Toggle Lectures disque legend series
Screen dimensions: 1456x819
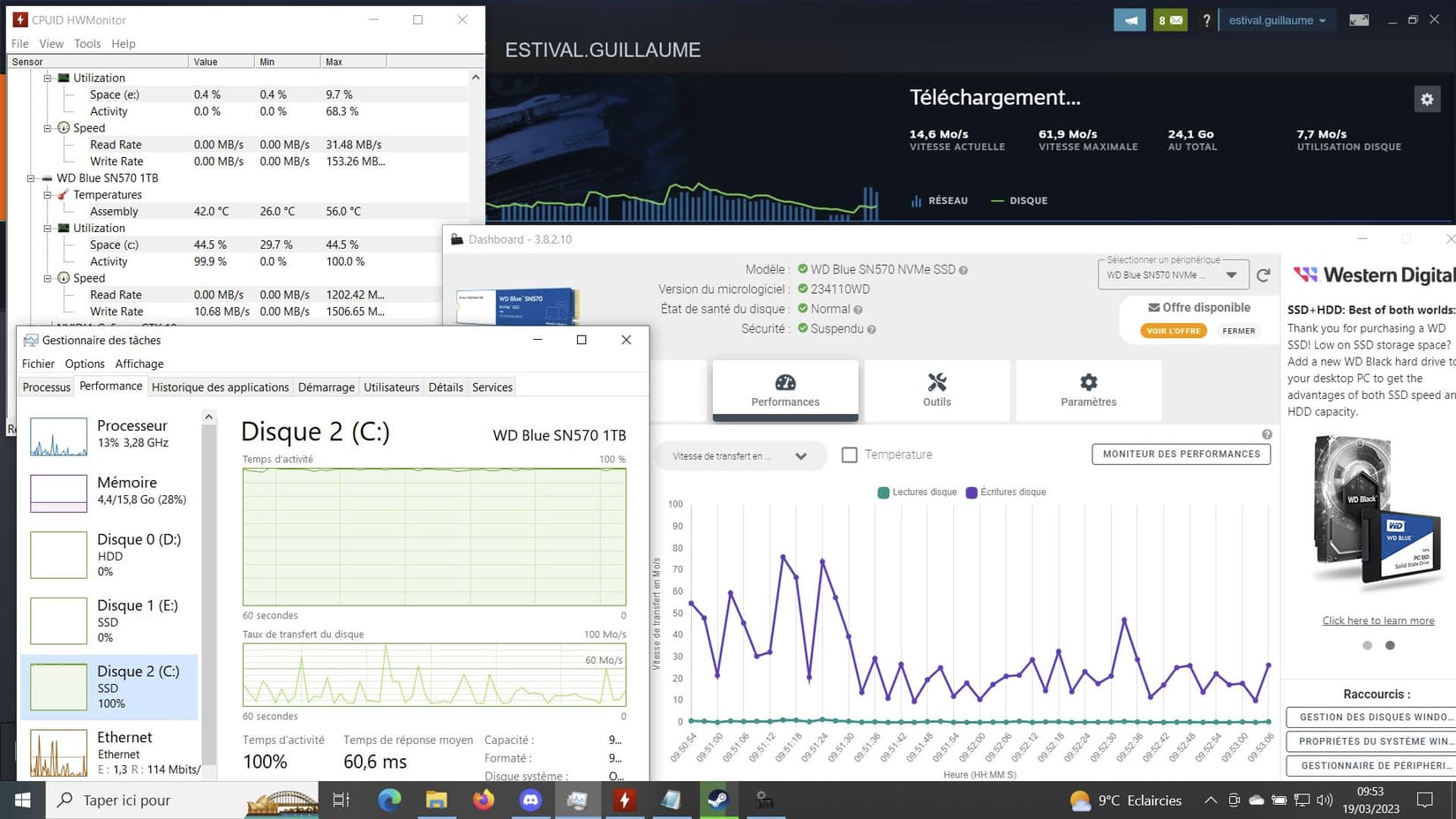[x=918, y=492]
